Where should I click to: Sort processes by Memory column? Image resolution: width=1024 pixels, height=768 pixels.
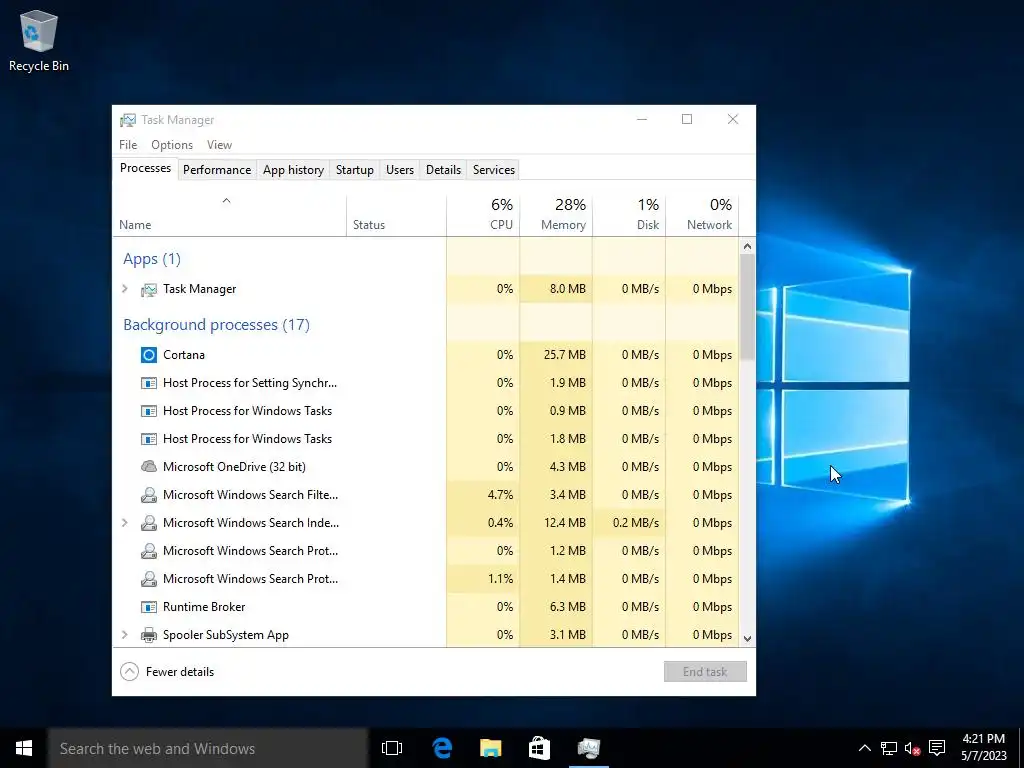tap(556, 216)
